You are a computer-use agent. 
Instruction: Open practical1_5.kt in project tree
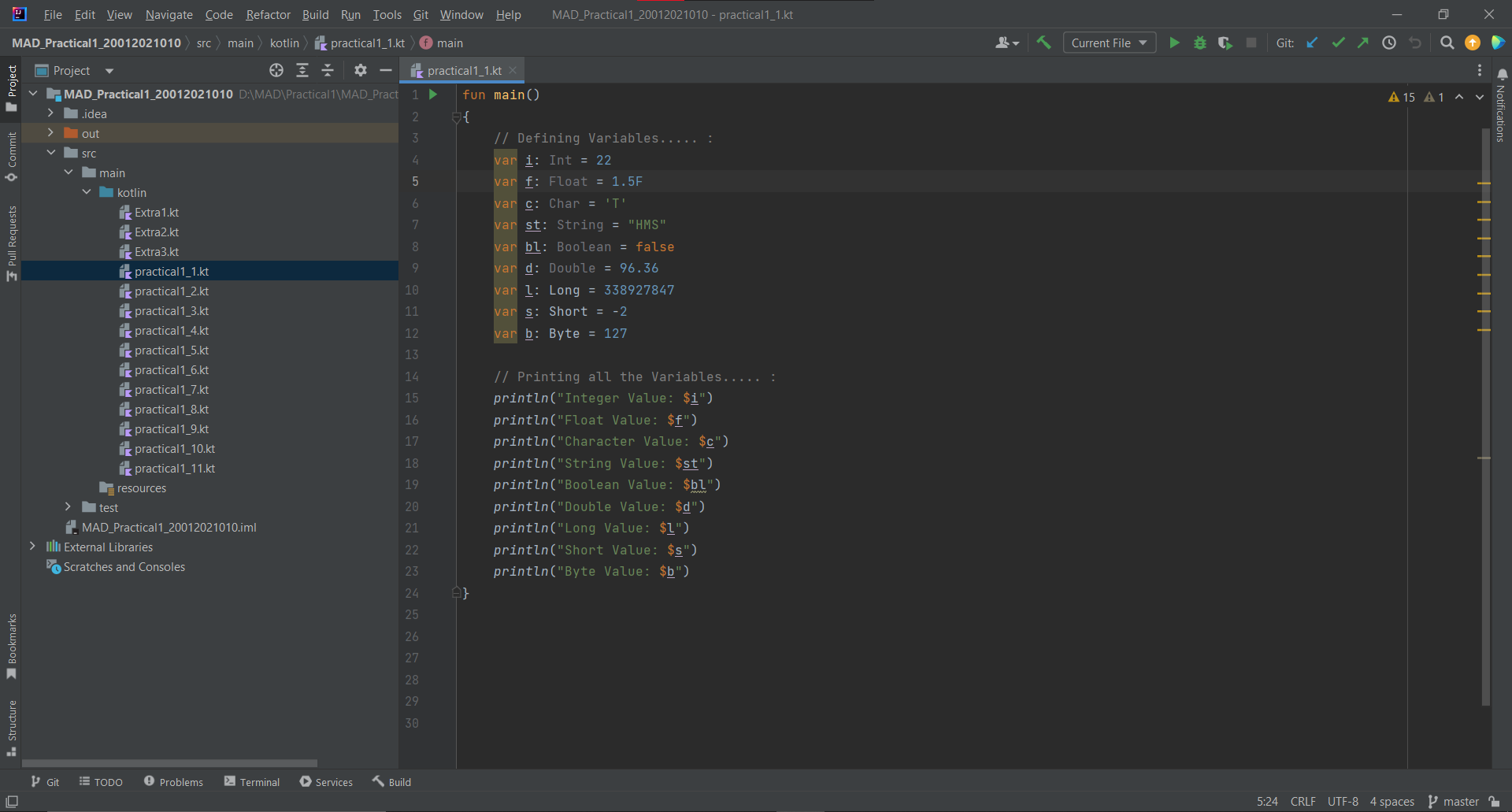click(x=171, y=350)
